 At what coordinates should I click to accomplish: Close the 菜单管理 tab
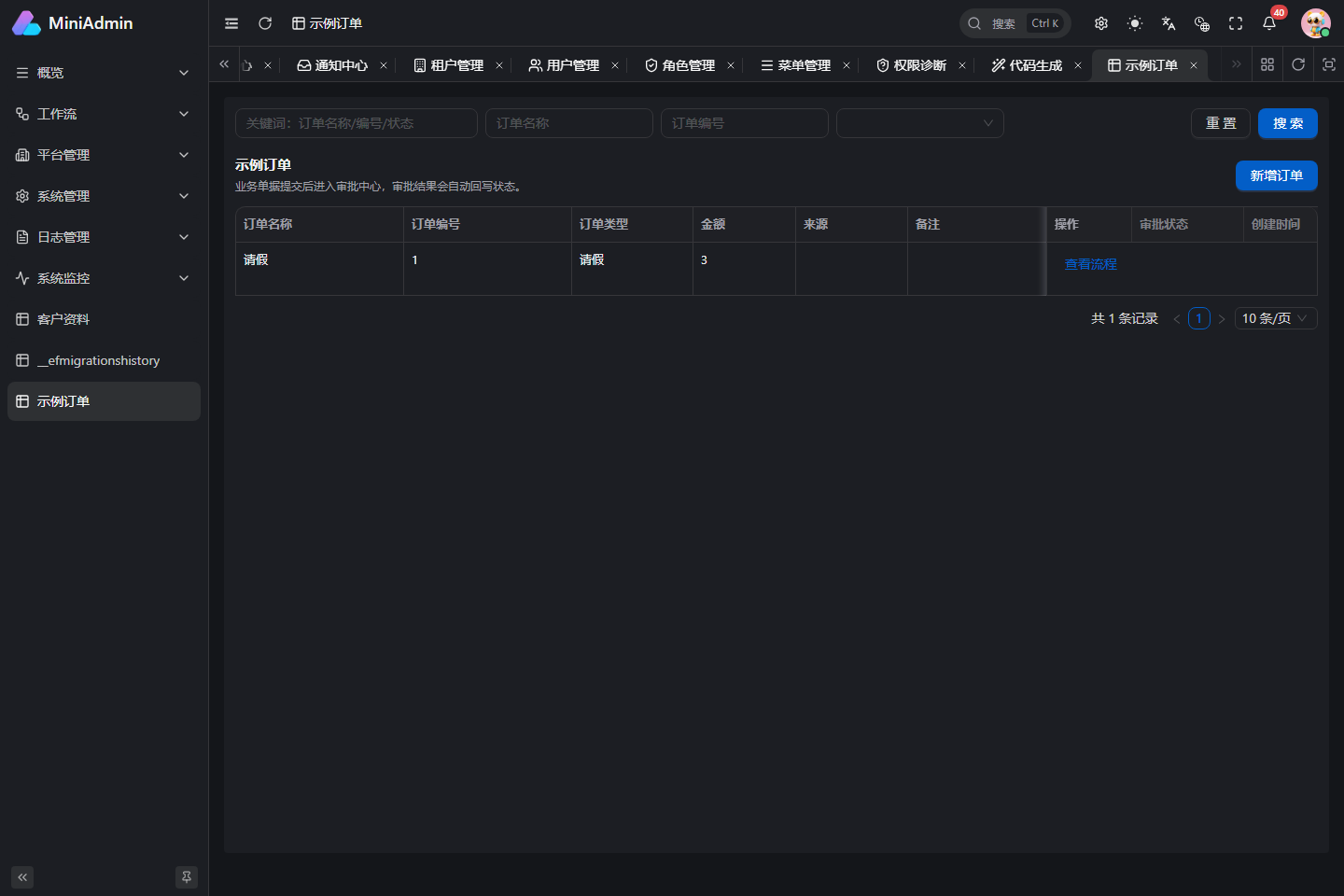[847, 65]
